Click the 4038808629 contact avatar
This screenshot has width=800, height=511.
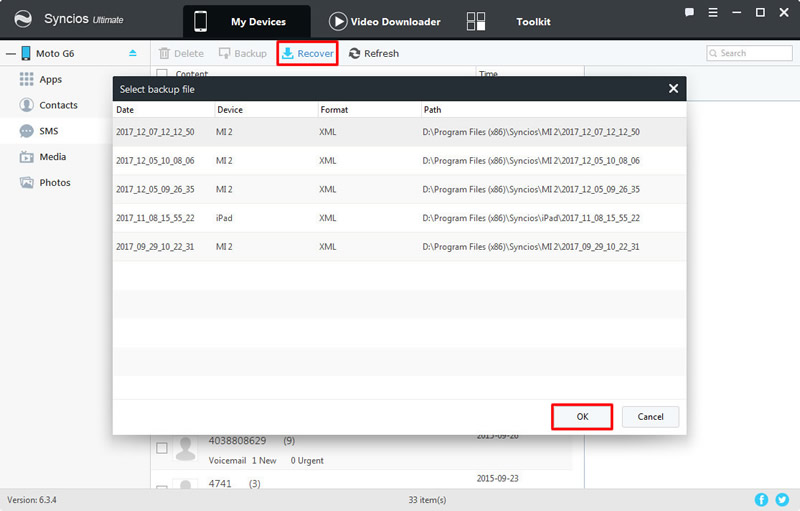click(185, 448)
